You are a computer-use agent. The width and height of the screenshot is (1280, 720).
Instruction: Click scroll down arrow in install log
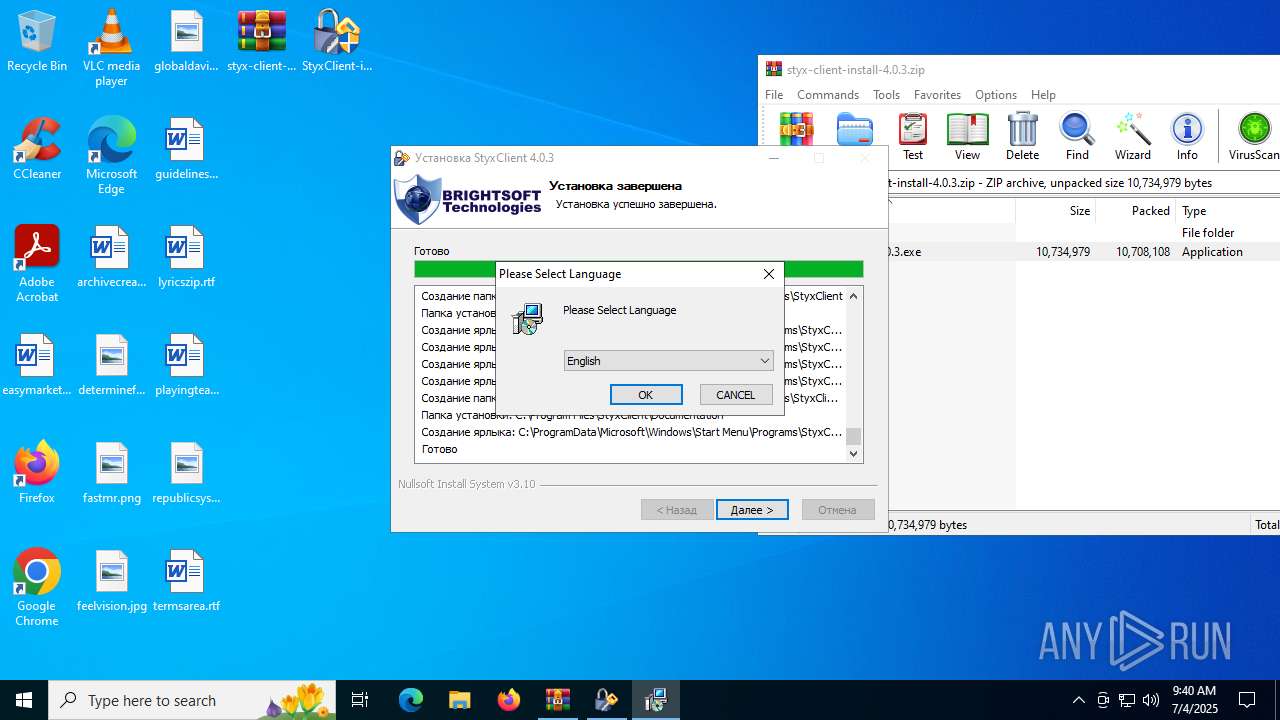853,453
